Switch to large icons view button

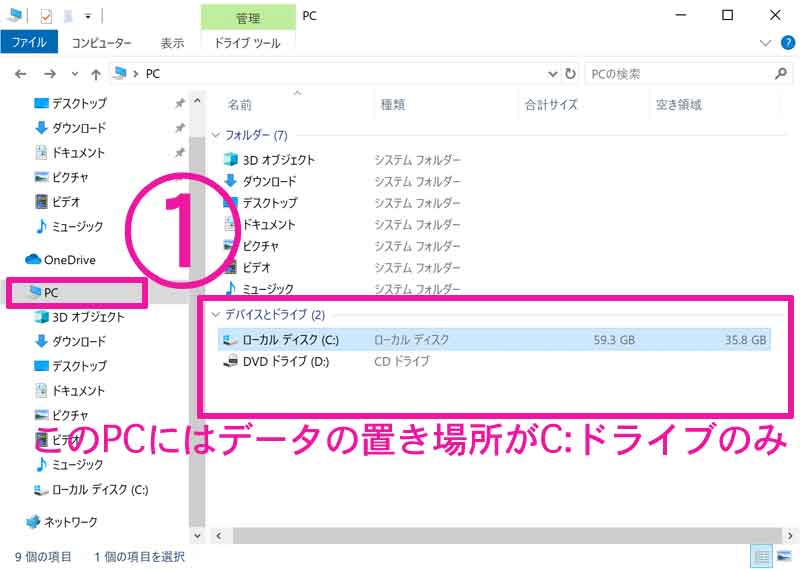click(x=783, y=556)
